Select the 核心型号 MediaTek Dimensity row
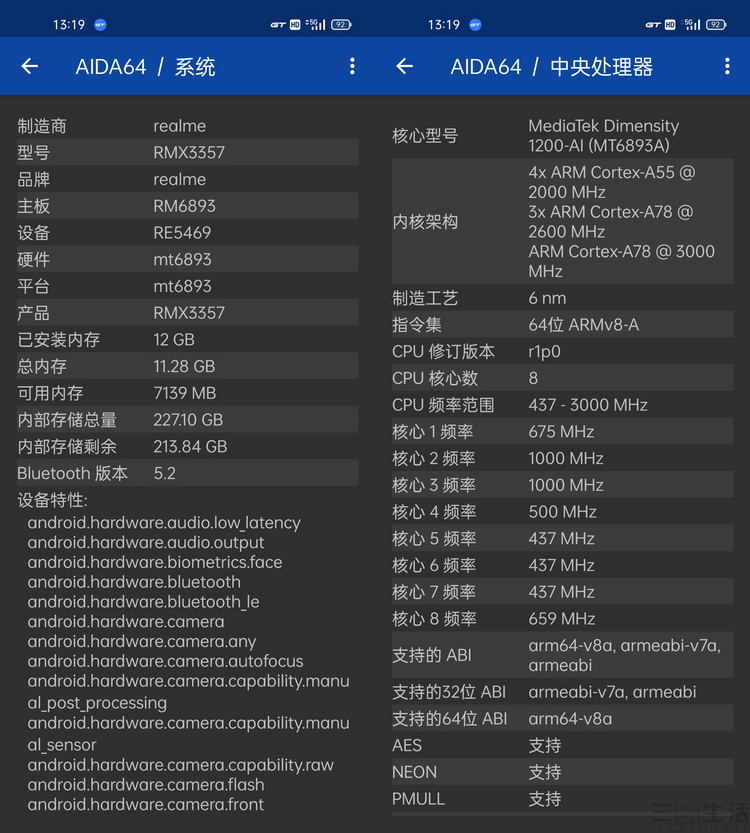 pyautogui.click(x=562, y=135)
